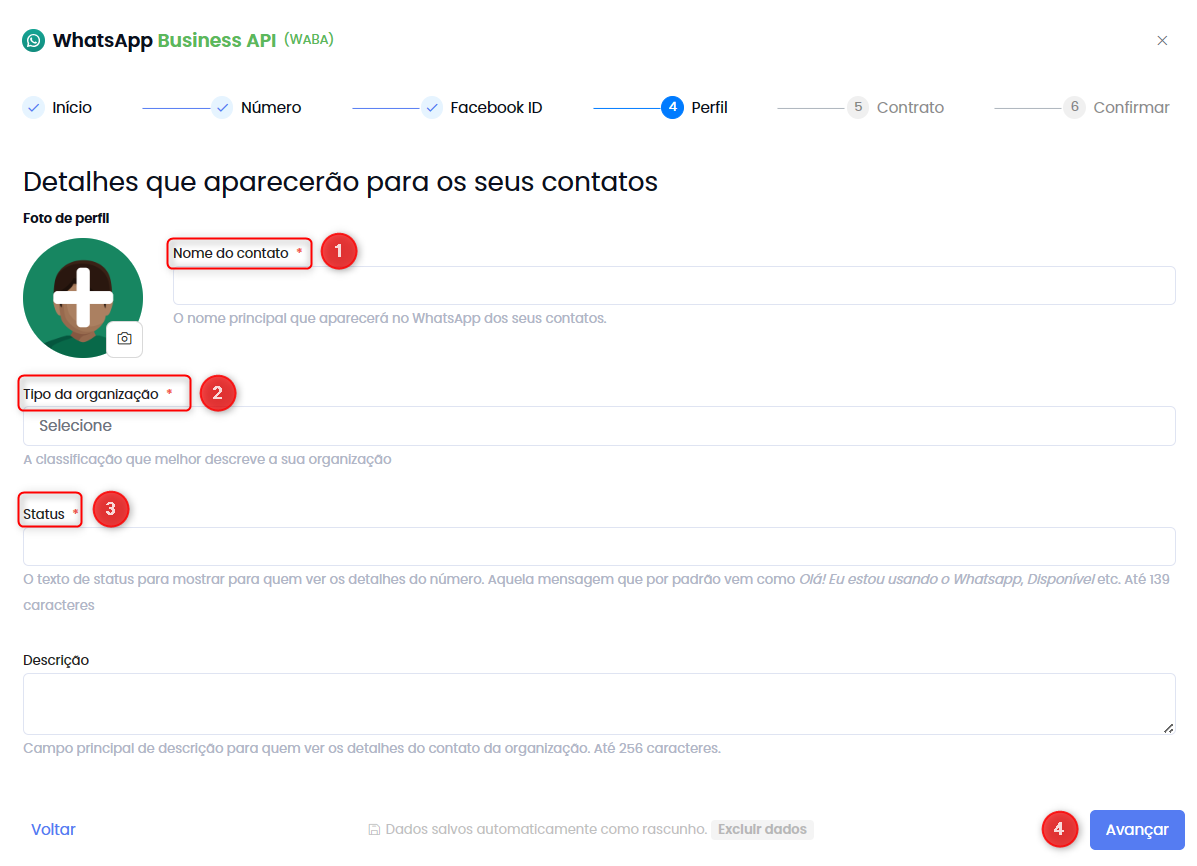Click the Excluir dados button
Viewport: 1197px width, 866px height.
click(x=762, y=829)
